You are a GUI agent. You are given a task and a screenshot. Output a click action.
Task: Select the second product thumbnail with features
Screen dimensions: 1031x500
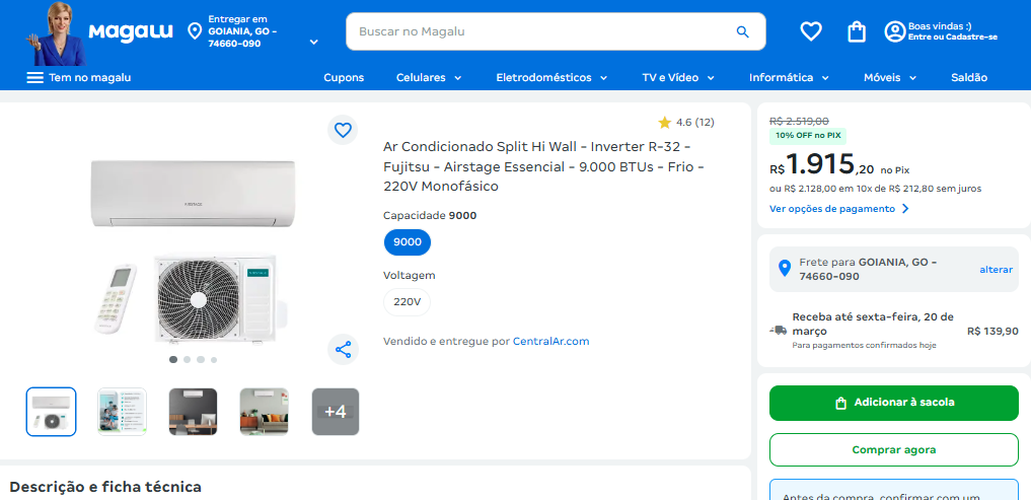(x=122, y=412)
